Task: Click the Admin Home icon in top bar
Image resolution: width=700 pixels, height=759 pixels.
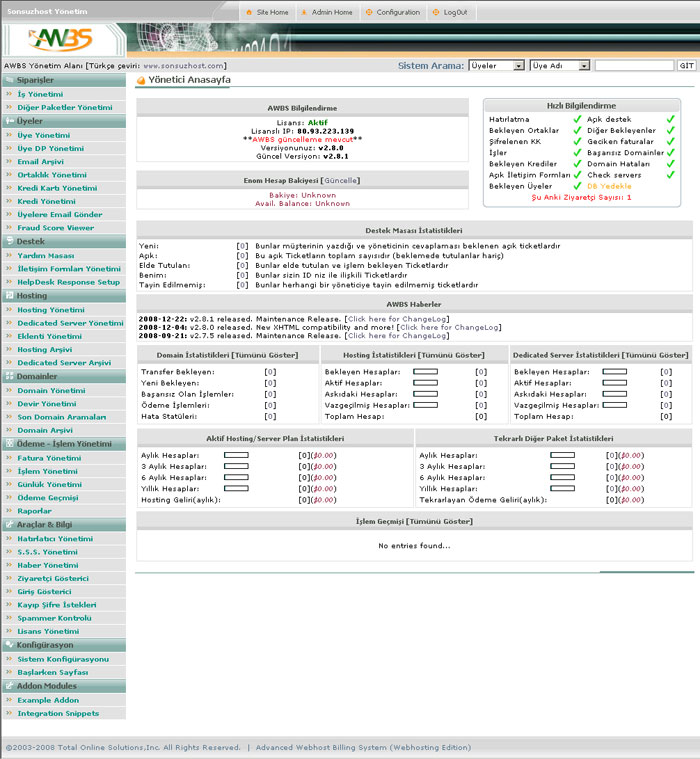Action: 304,13
